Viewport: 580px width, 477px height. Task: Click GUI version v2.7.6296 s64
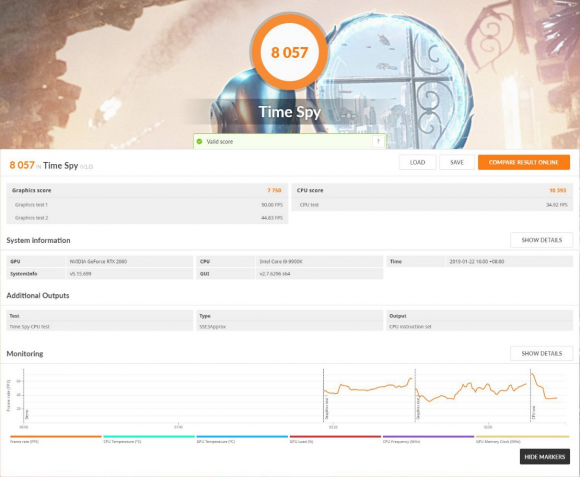275,274
